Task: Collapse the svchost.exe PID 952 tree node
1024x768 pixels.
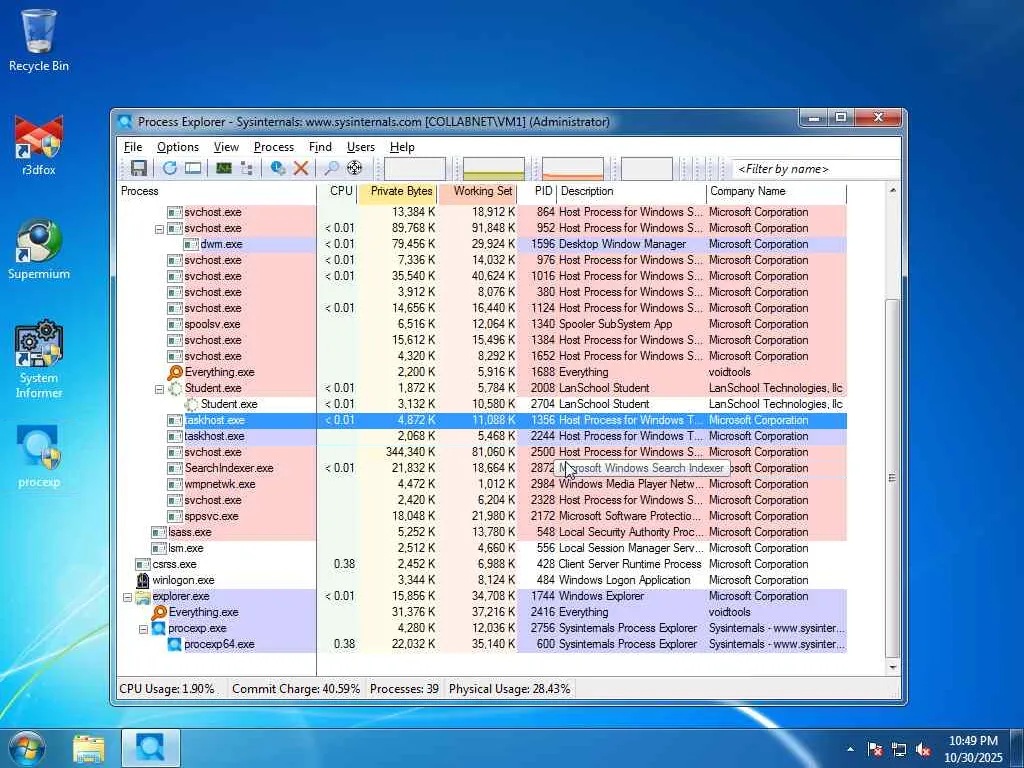Action: click(159, 229)
